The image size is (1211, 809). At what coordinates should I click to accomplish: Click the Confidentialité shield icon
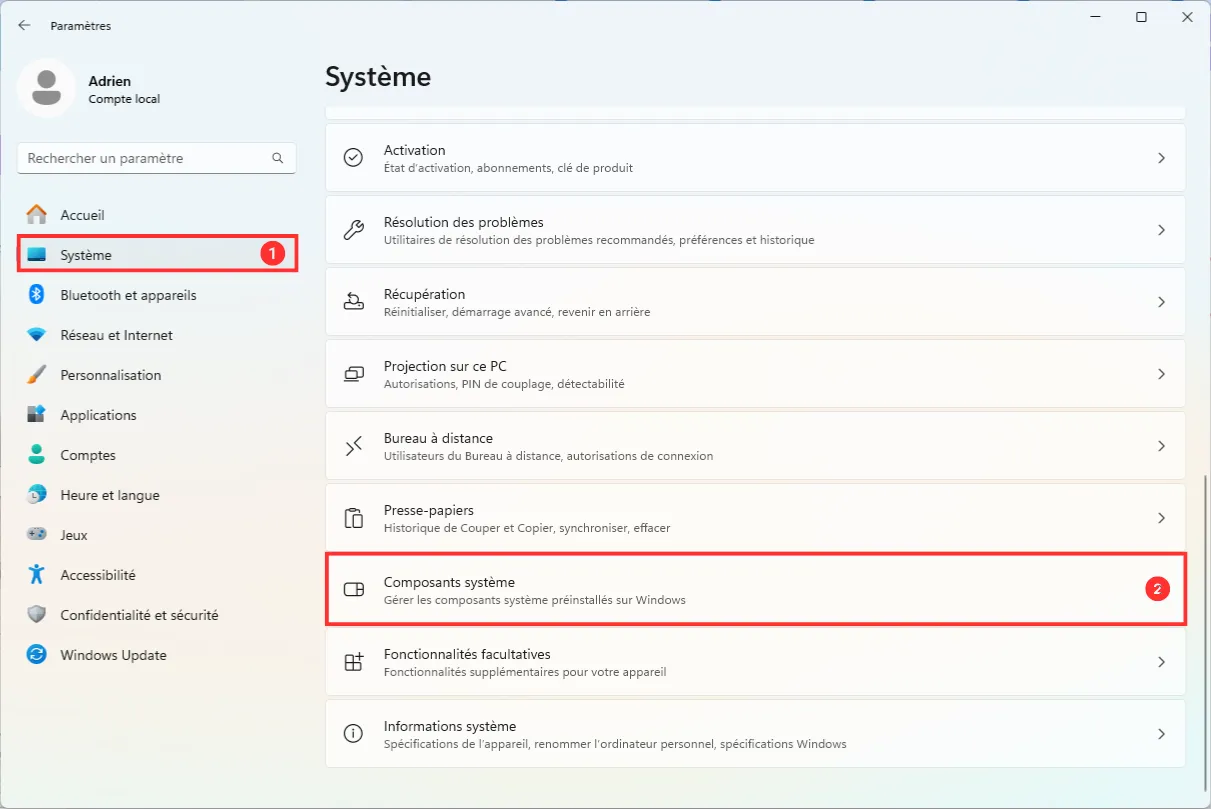tap(37, 615)
